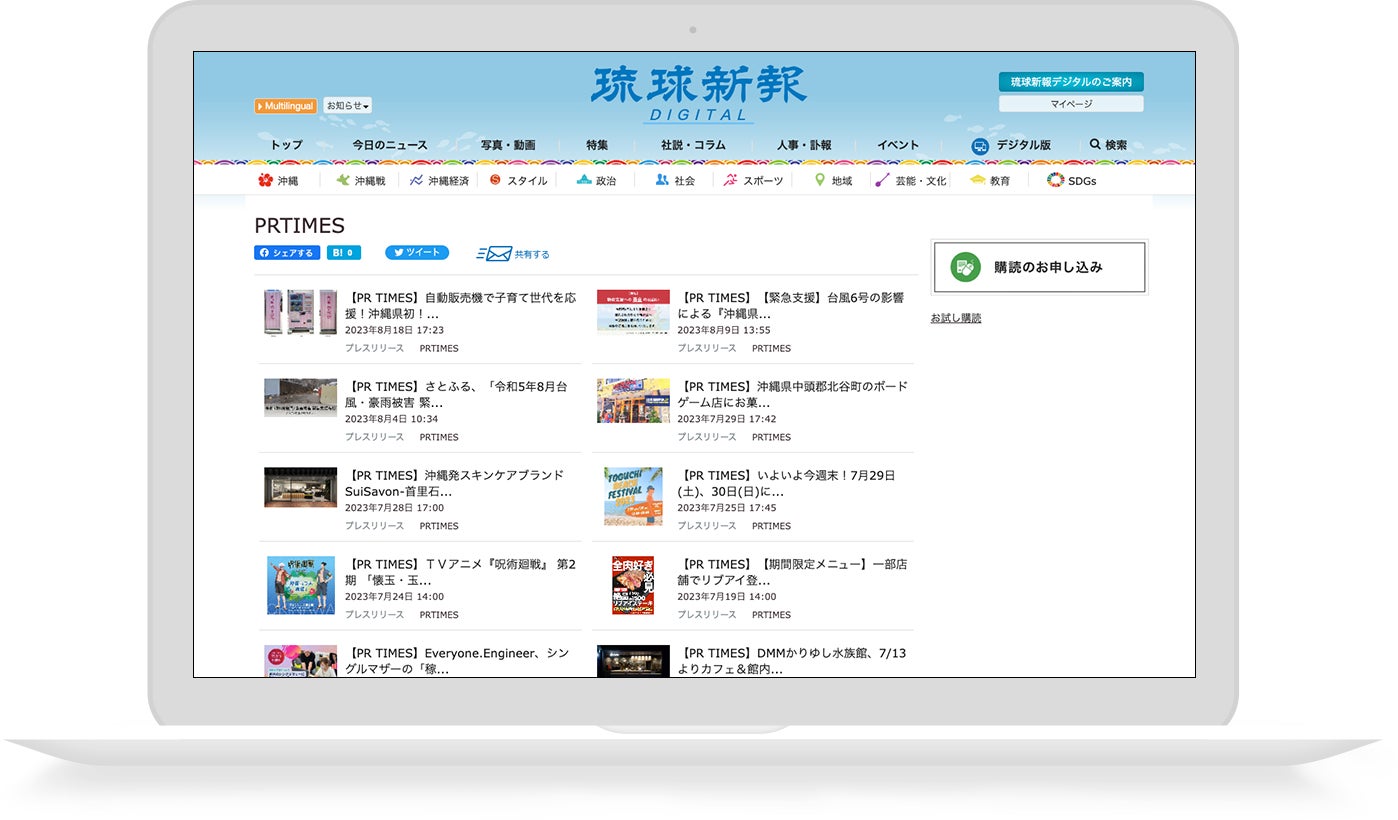
Task: Click the 2023年8月9日 13:55 timestamp
Action: tap(724, 330)
